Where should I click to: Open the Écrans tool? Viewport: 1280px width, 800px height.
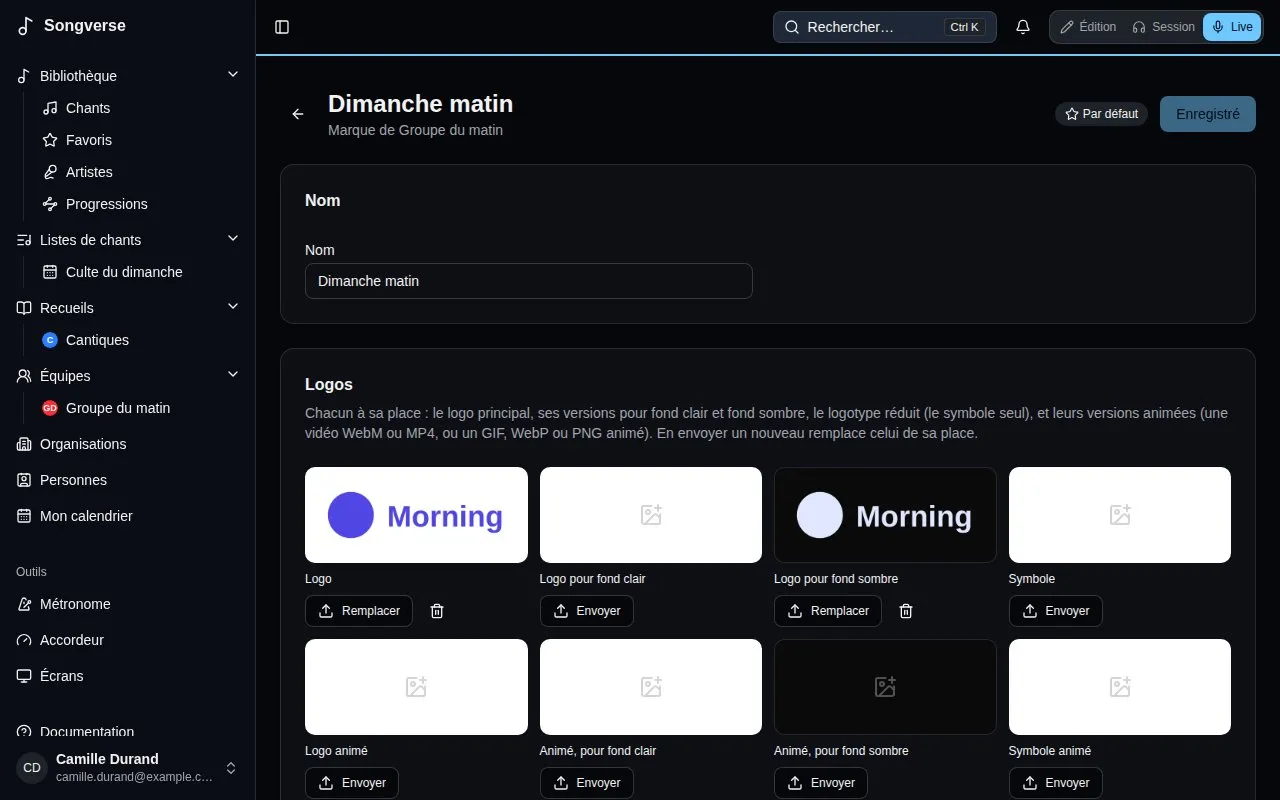click(x=128, y=676)
